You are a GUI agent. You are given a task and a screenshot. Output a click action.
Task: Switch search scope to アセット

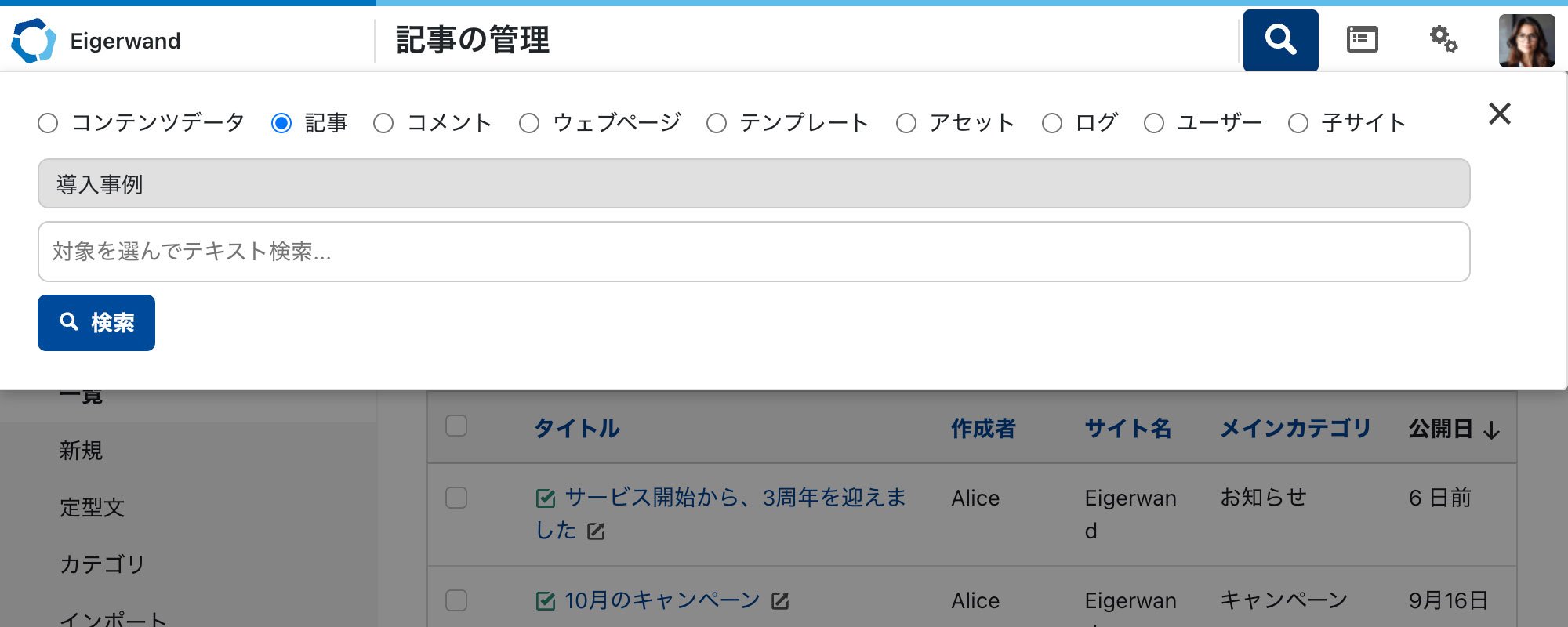[x=906, y=122]
